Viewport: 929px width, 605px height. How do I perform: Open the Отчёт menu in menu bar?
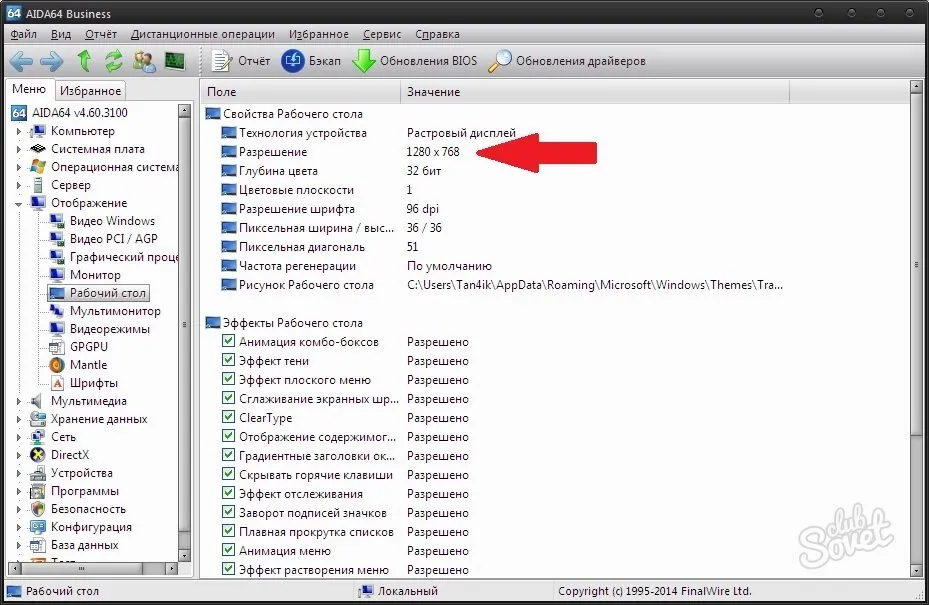(101, 34)
